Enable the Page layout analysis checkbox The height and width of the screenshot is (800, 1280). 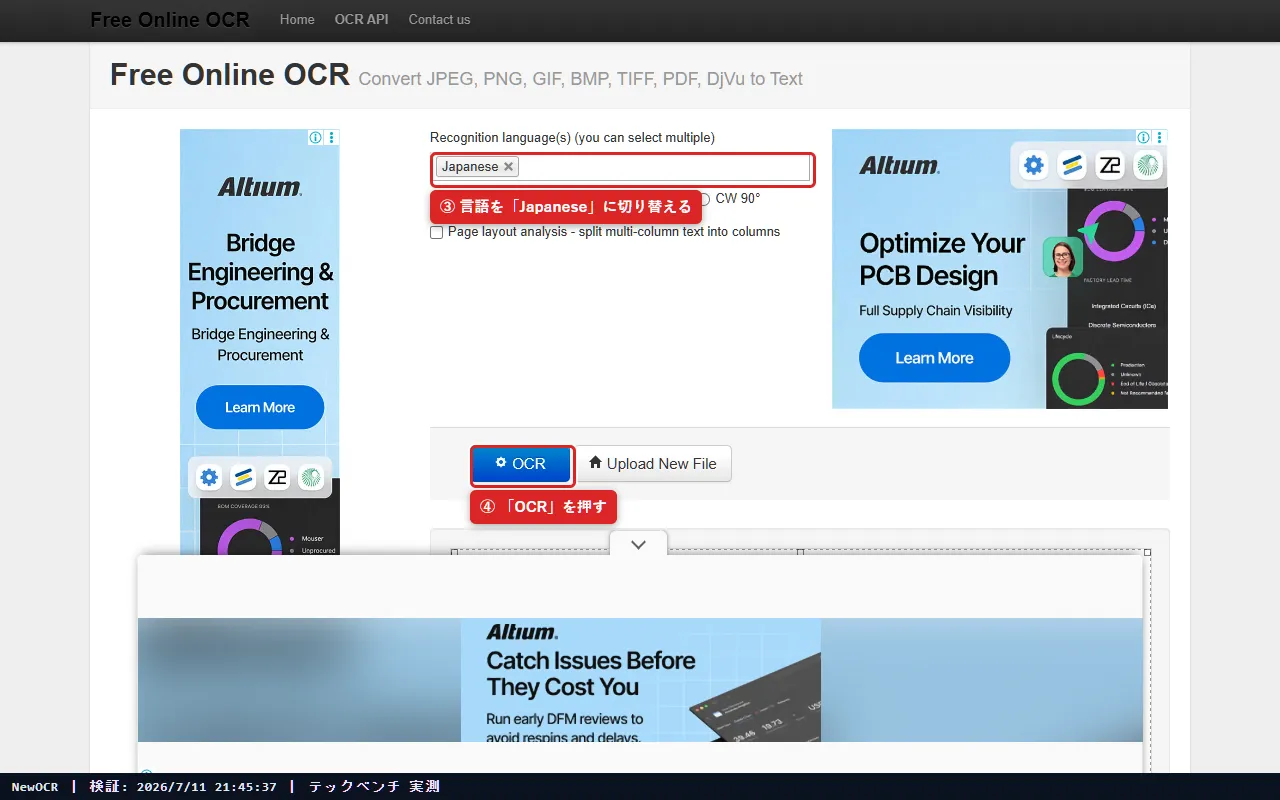[x=436, y=232]
